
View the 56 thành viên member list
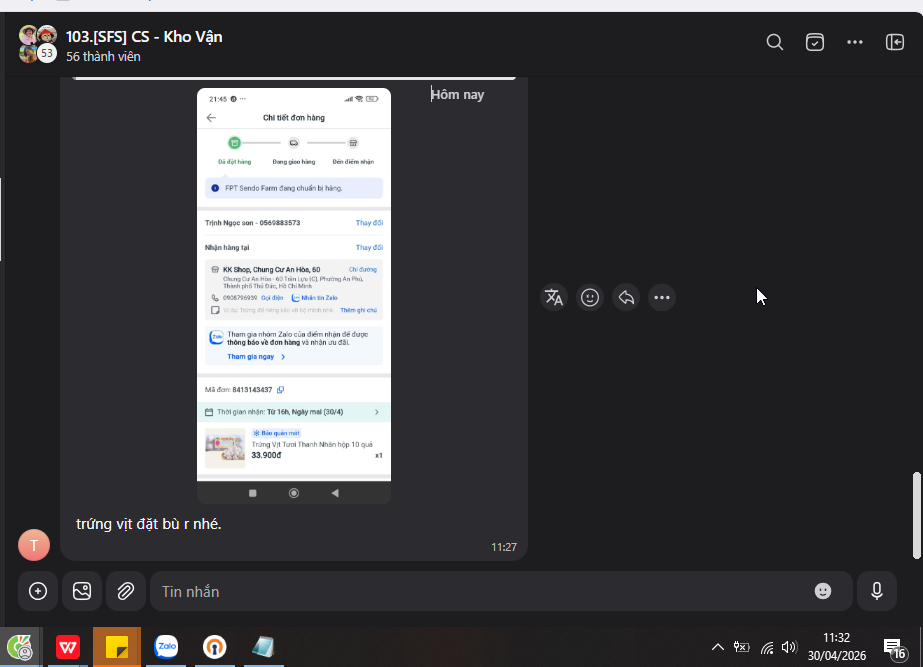[x=103, y=57]
